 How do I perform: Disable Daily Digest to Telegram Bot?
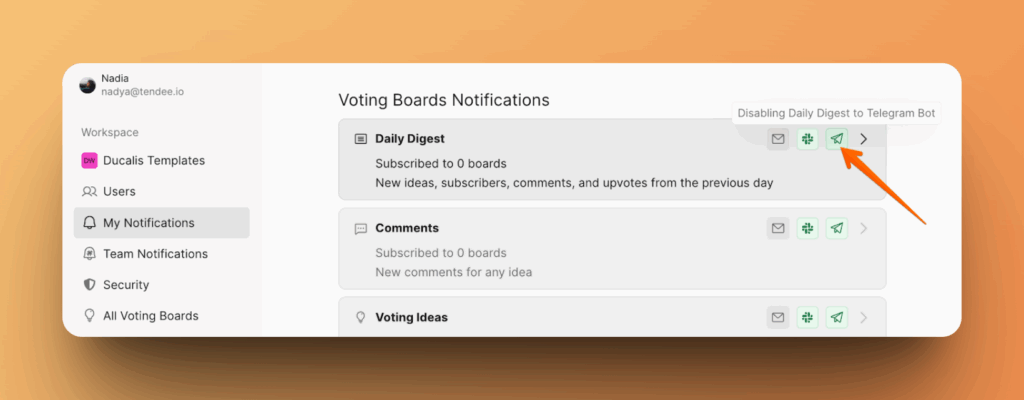(836, 139)
